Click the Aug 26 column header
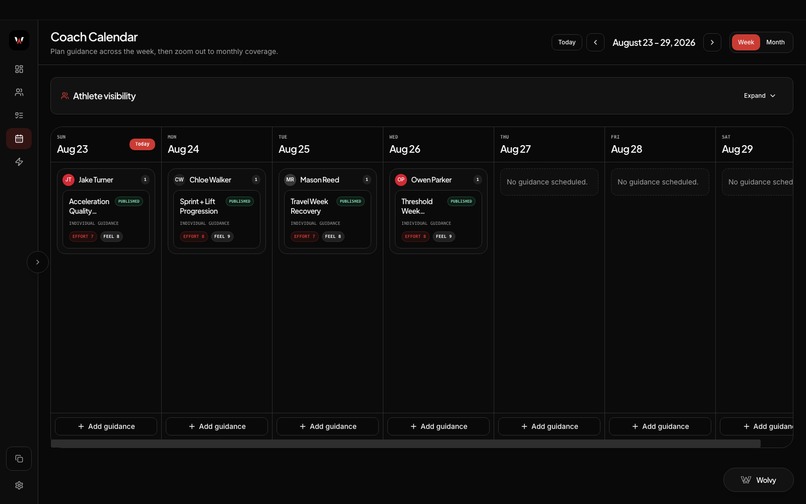806x504 pixels. pos(438,145)
